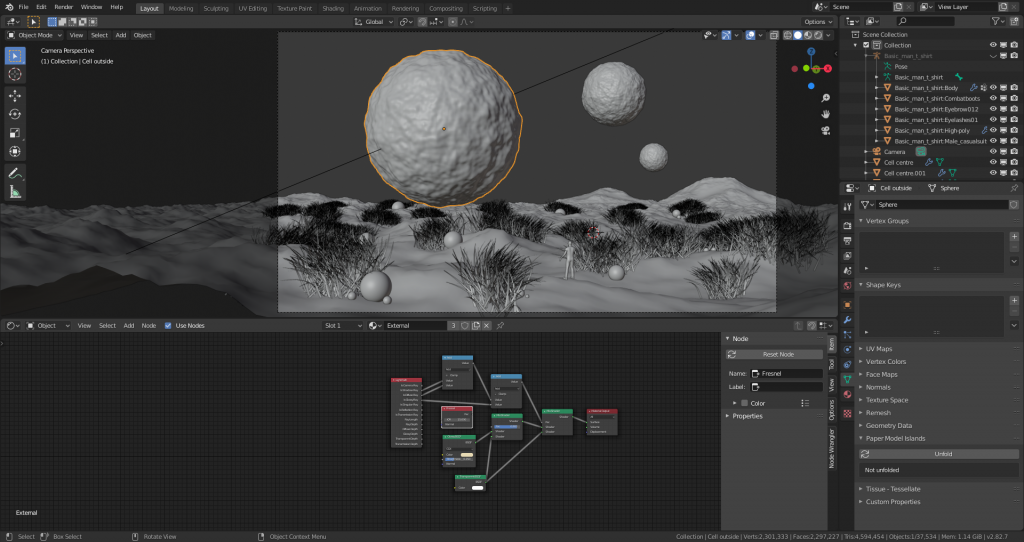The height and width of the screenshot is (542, 1024).
Task: Activate the Rotate tool
Action: point(15,114)
